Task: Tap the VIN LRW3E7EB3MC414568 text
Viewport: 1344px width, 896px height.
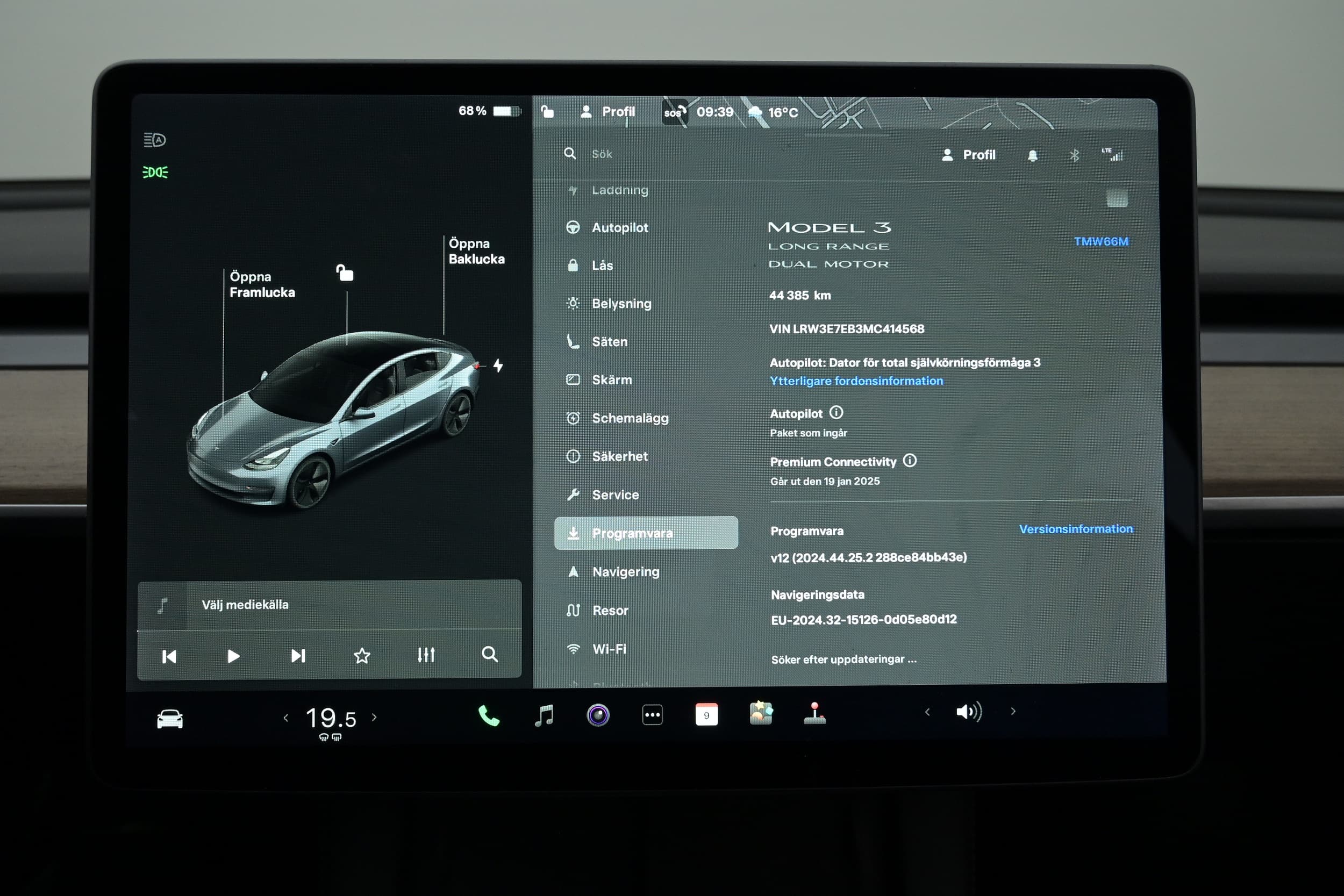Action: [846, 329]
